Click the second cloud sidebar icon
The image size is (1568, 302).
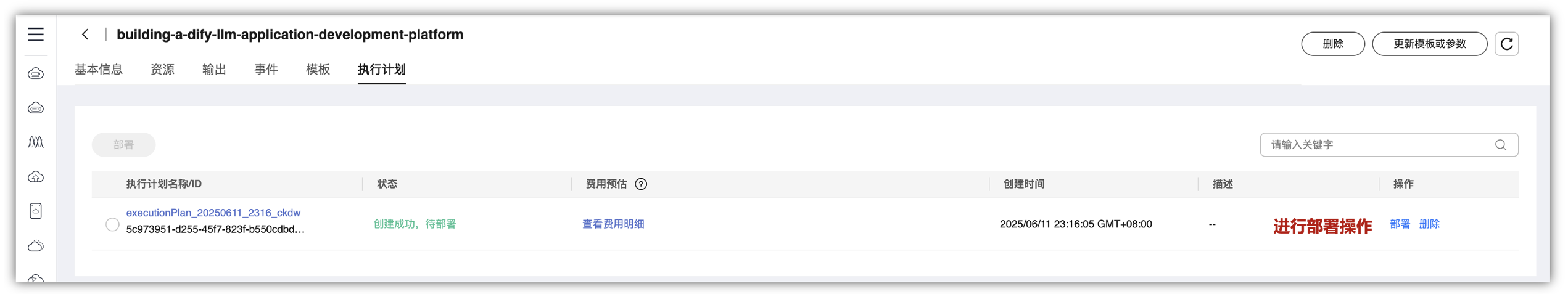click(36, 108)
